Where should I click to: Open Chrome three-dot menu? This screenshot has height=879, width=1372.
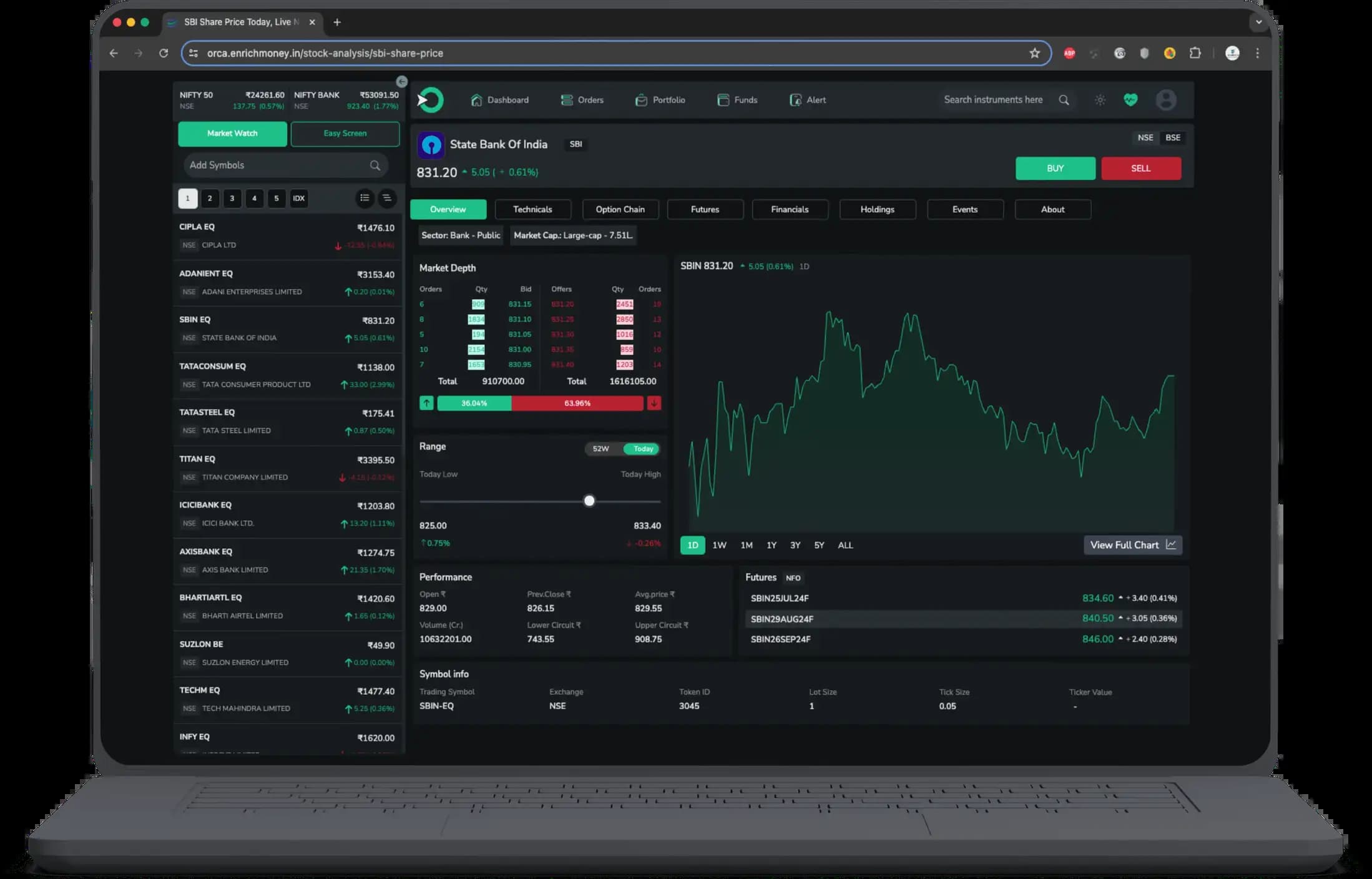(x=1257, y=53)
